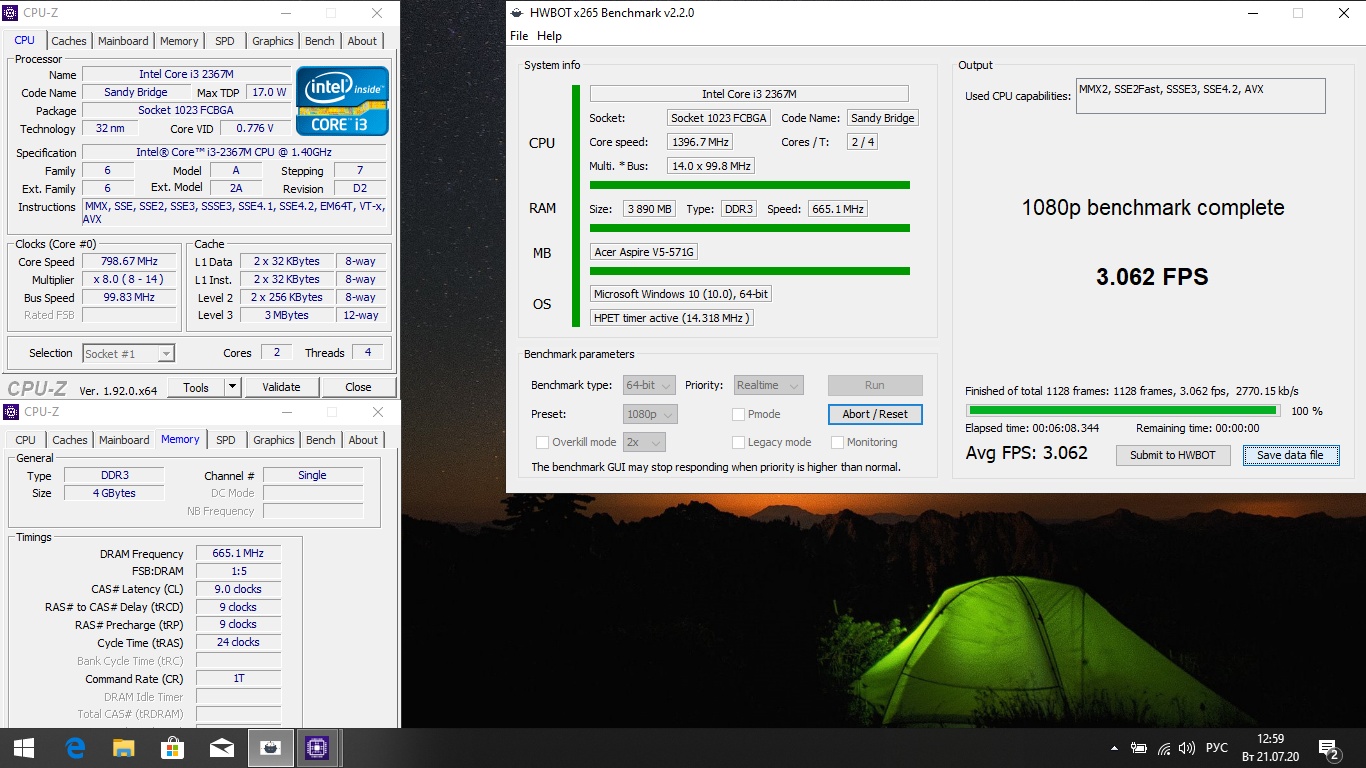Toggle the Legacy mode checkbox
Image resolution: width=1366 pixels, height=768 pixels.
click(x=739, y=442)
